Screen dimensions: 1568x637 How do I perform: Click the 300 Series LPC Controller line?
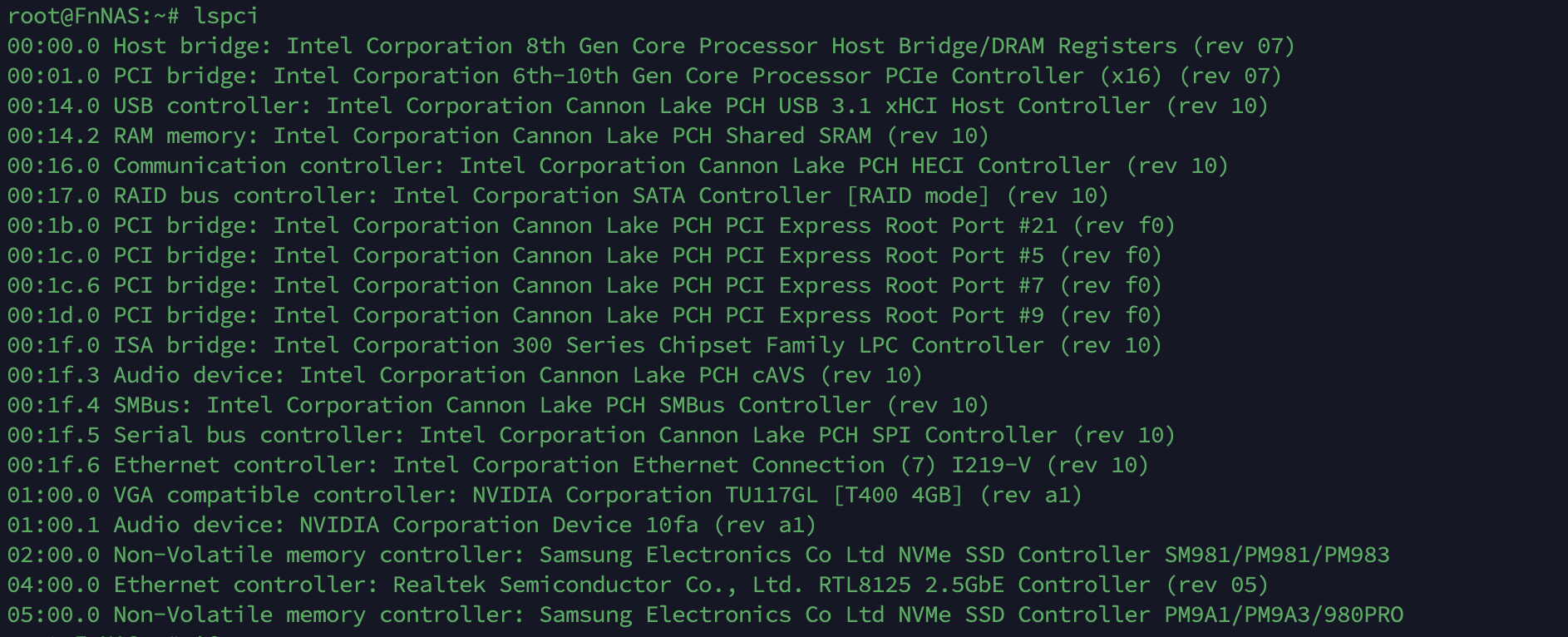point(584,345)
